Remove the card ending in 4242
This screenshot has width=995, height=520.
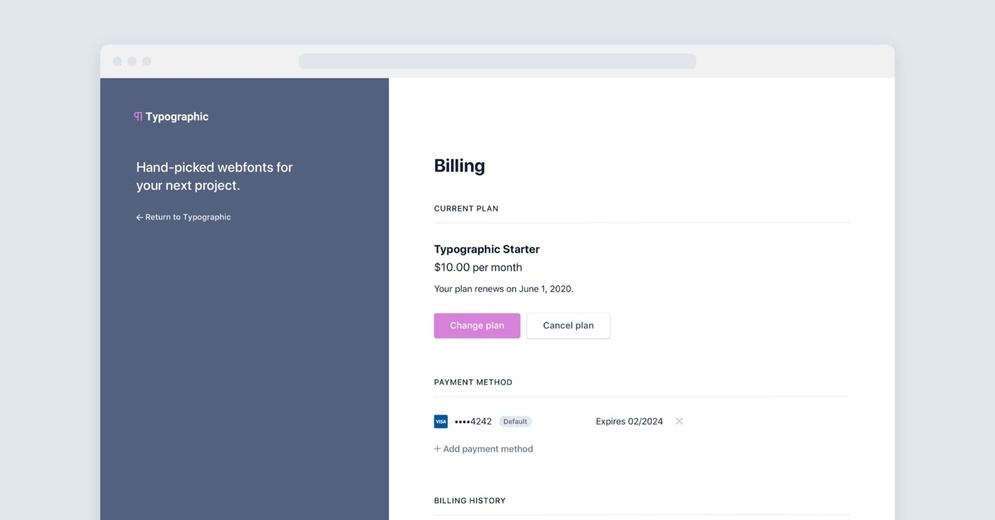click(679, 421)
